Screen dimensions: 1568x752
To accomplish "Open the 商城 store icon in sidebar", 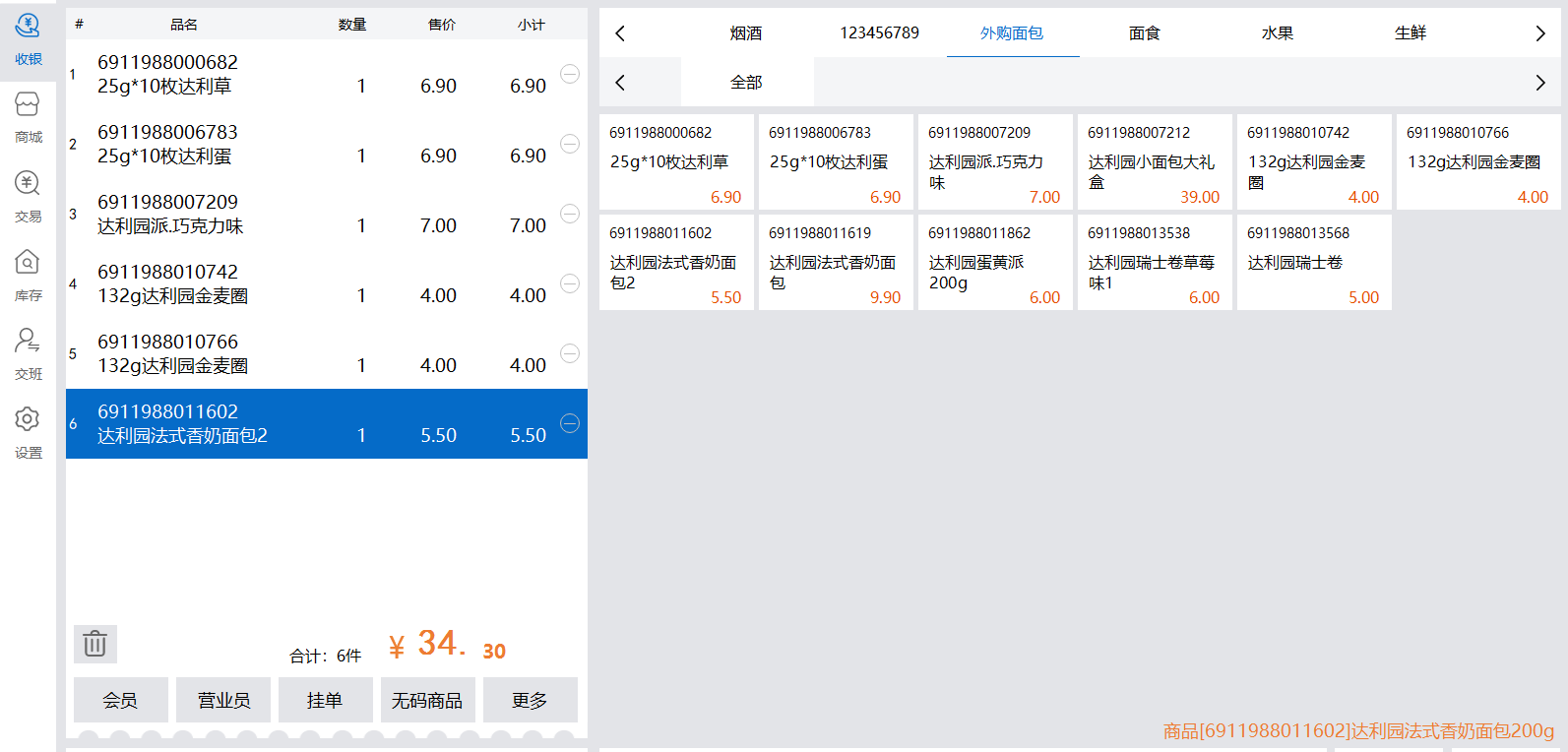I will click(28, 118).
